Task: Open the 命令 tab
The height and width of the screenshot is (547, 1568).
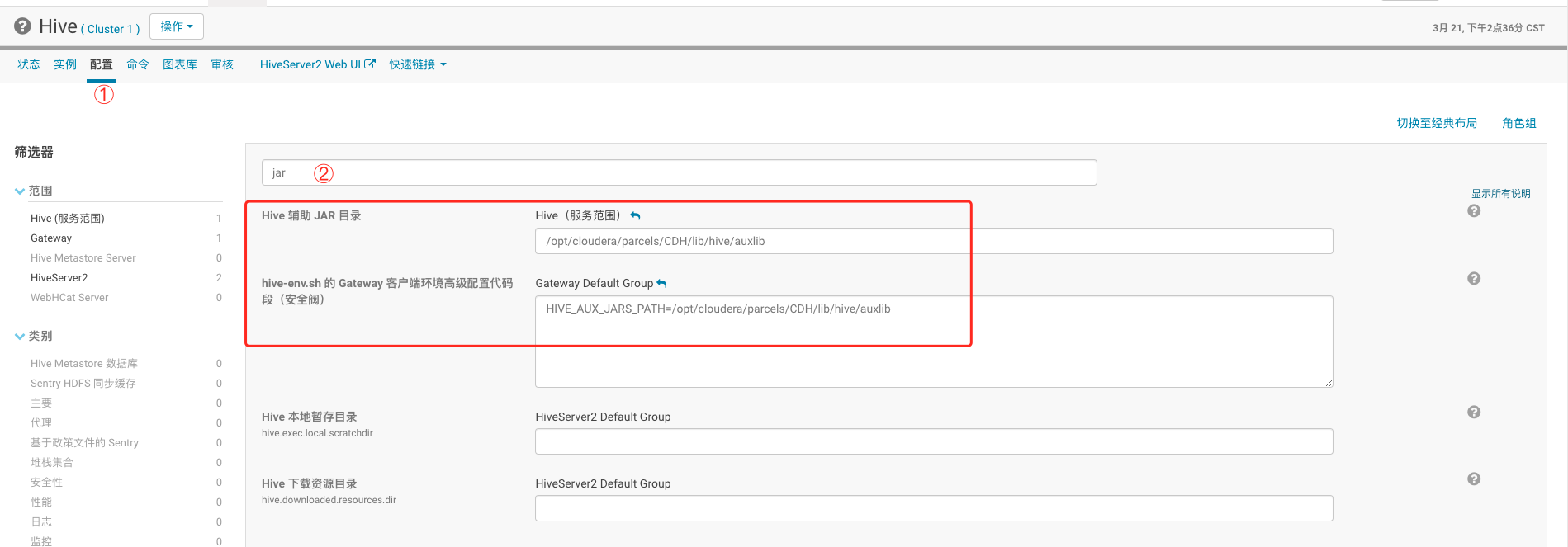Action: point(138,64)
